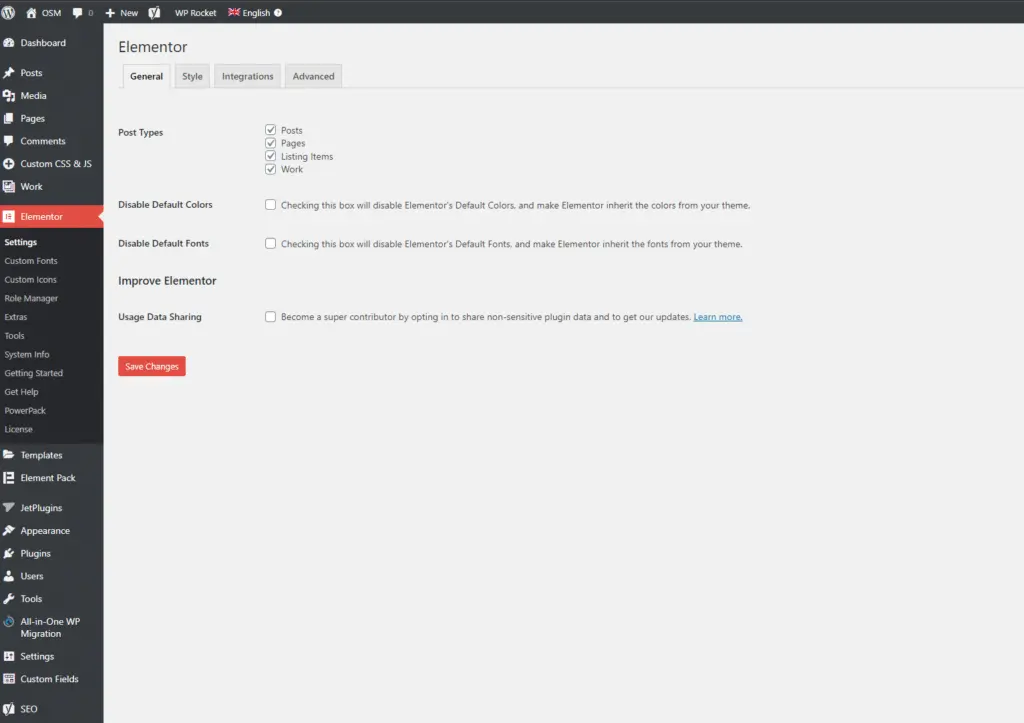Open the License submenu item
This screenshot has height=723, width=1024.
pyautogui.click(x=18, y=429)
